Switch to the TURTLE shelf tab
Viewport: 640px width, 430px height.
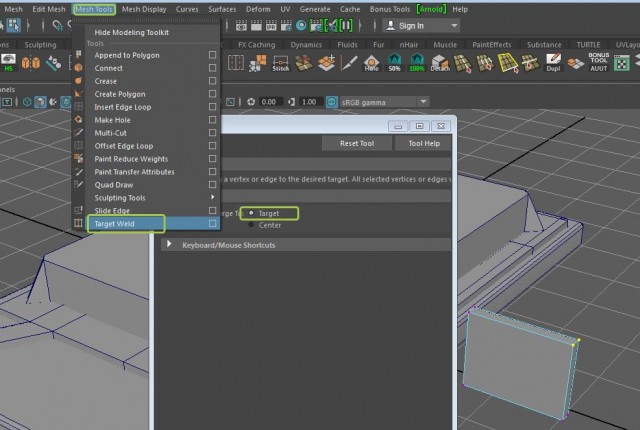click(588, 45)
